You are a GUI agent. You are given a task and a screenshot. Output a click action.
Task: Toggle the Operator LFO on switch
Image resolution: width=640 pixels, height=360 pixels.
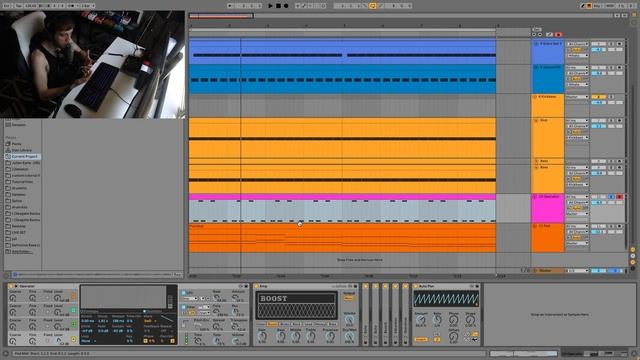tap(184, 293)
